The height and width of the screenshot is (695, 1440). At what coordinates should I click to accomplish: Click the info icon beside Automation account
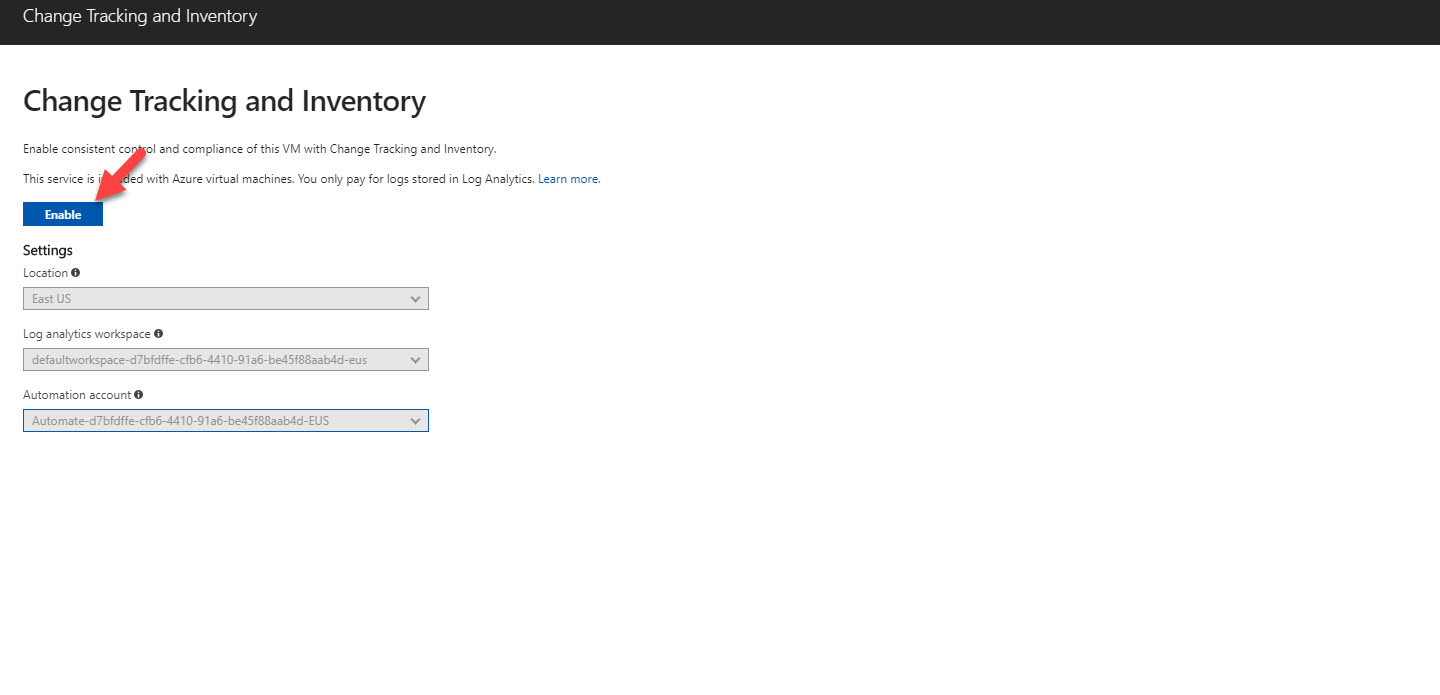(138, 394)
